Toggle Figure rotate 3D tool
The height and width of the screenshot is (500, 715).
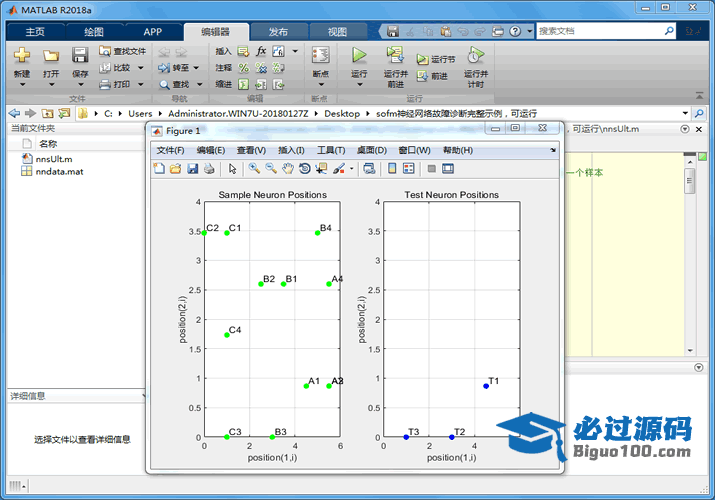304,169
